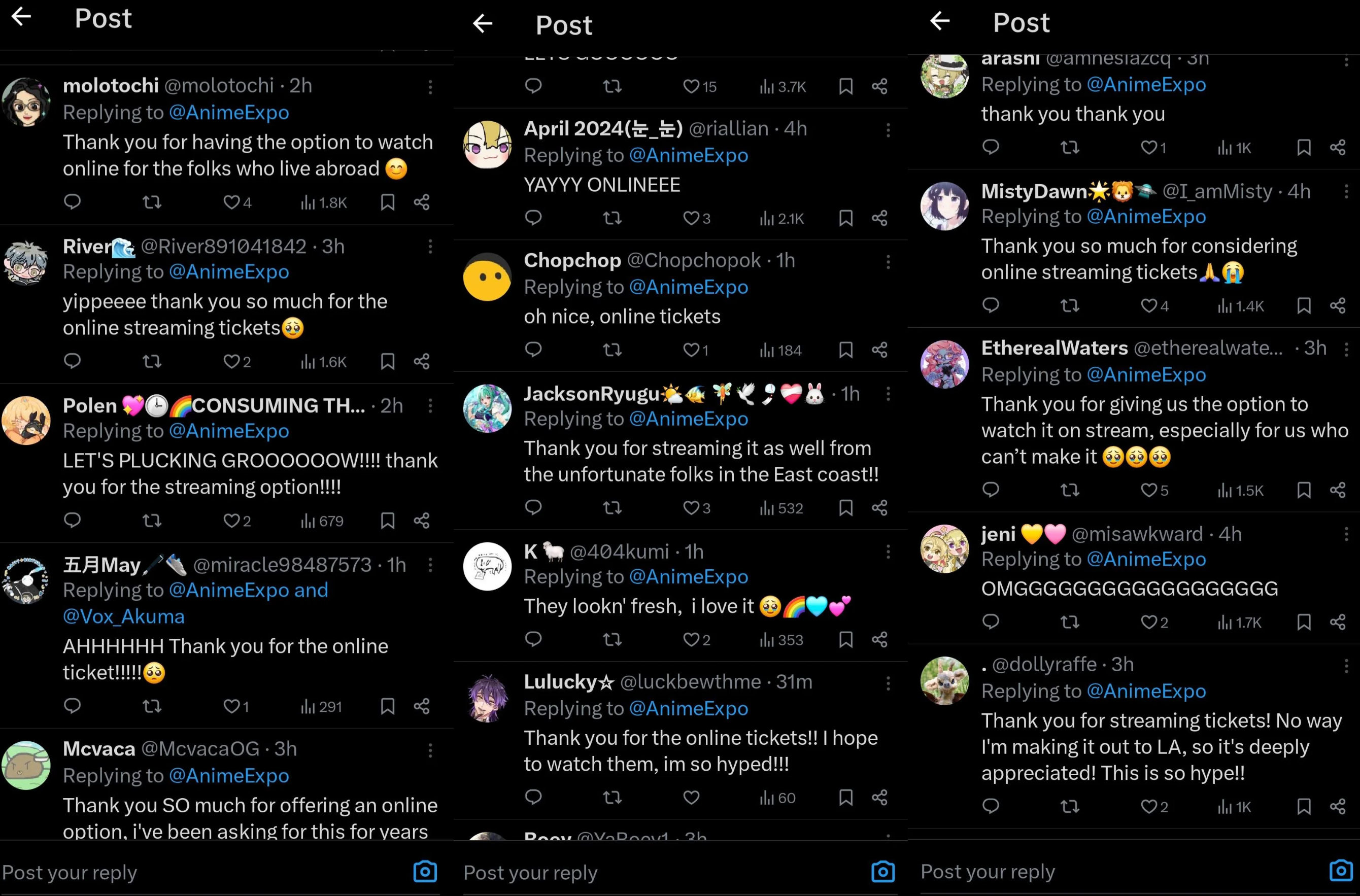Open more options on Mcvaca's reply
Screen dimensions: 1360x896
pyautogui.click(x=430, y=750)
